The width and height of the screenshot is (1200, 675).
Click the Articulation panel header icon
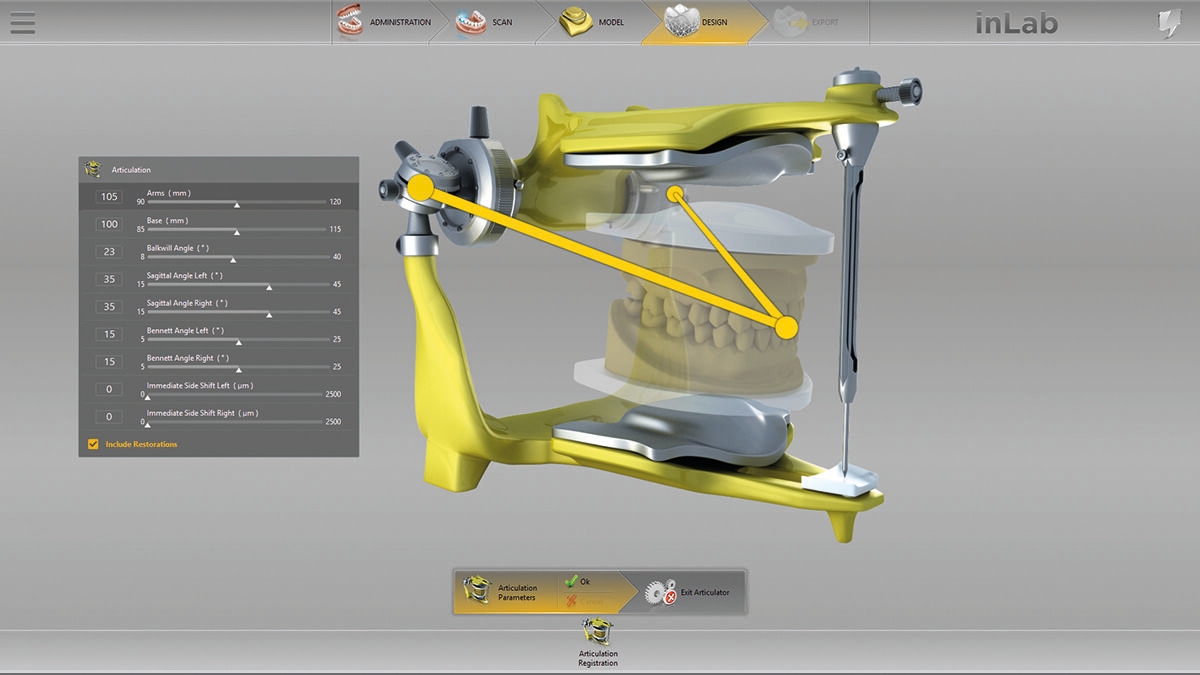pyautogui.click(x=94, y=169)
